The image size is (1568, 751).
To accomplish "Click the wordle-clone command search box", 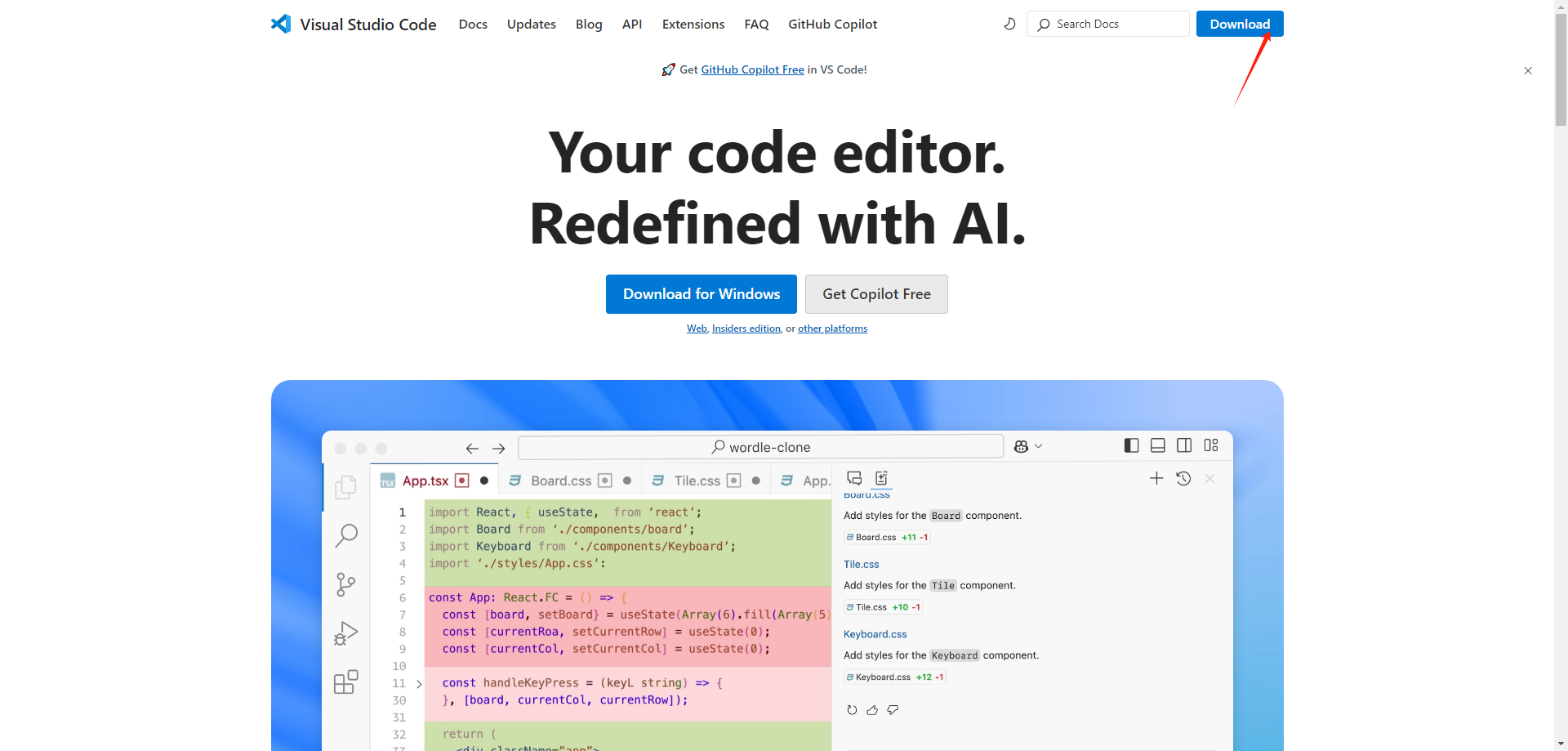I will point(760,447).
